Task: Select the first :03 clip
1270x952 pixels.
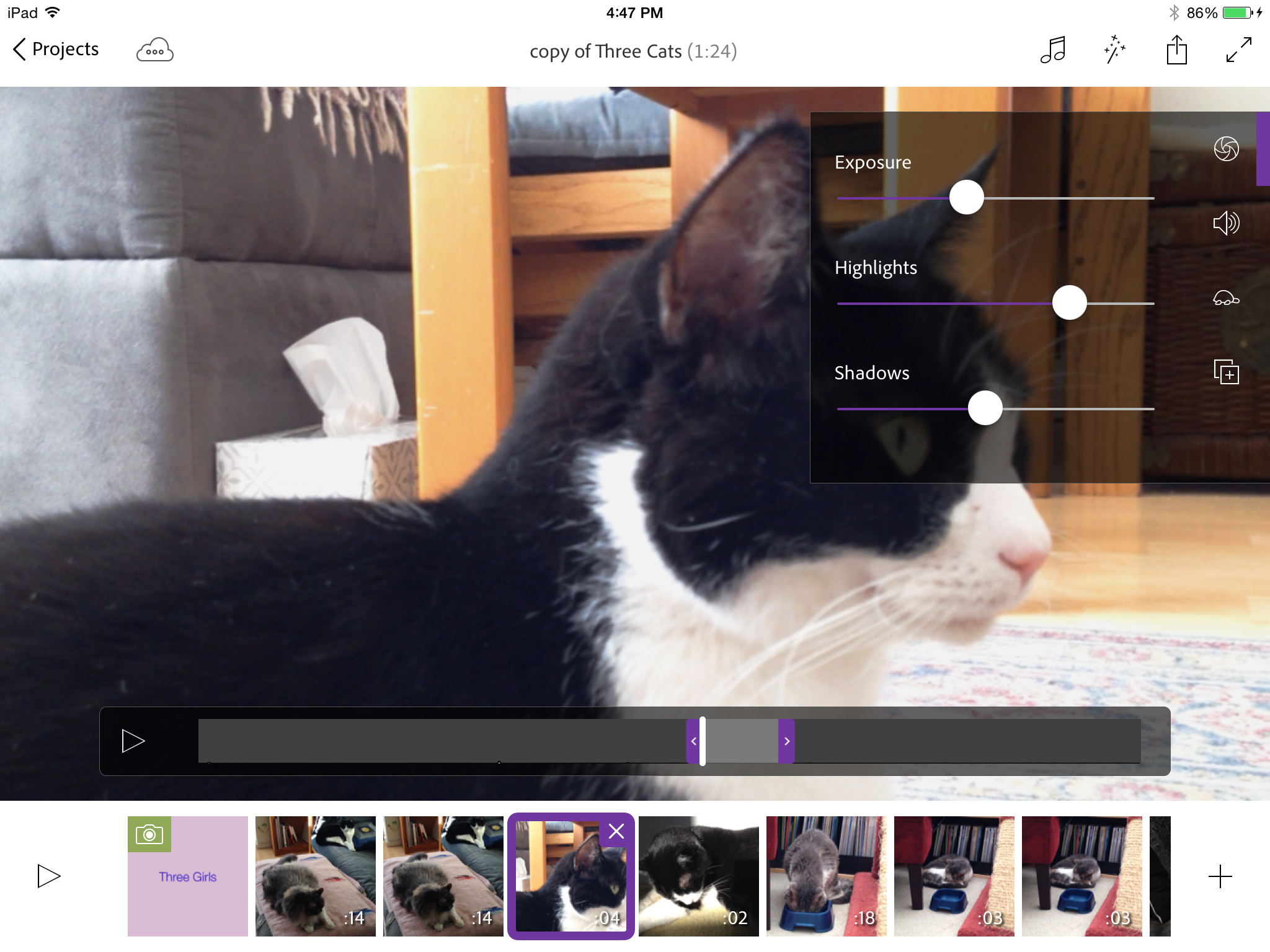Action: pyautogui.click(x=954, y=876)
